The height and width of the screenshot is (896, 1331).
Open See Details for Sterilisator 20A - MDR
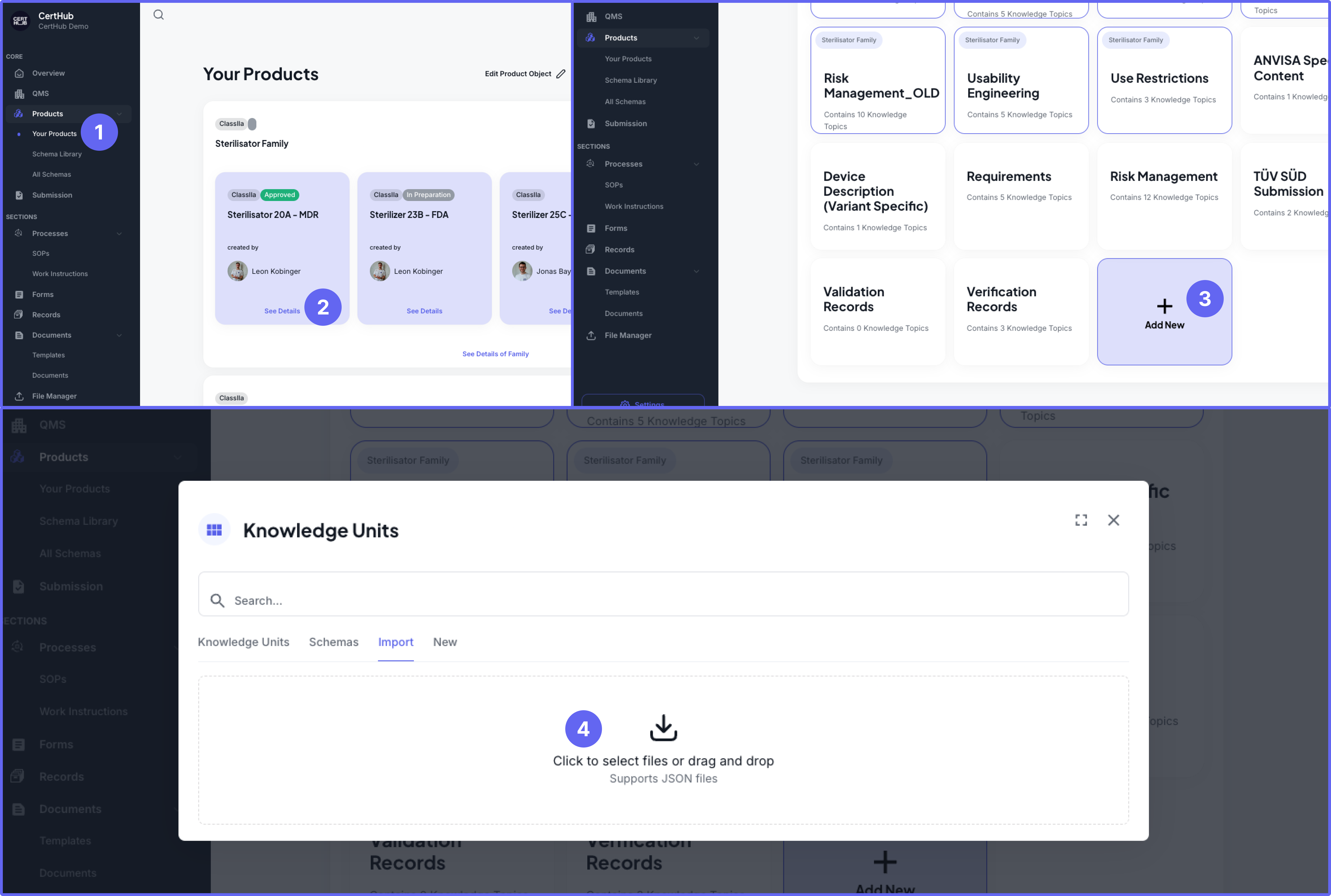(x=282, y=311)
